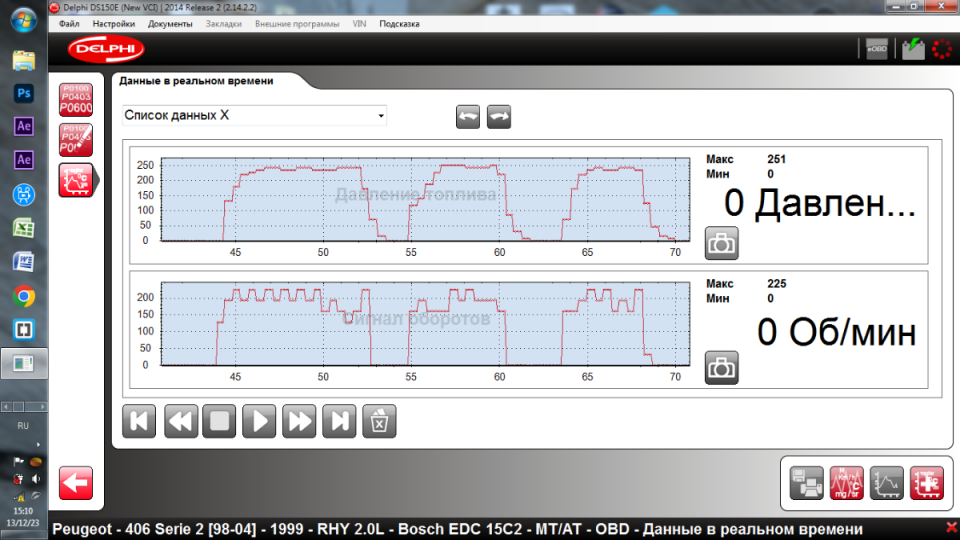
Task: Open the save and print icon
Action: pyautogui.click(x=805, y=483)
